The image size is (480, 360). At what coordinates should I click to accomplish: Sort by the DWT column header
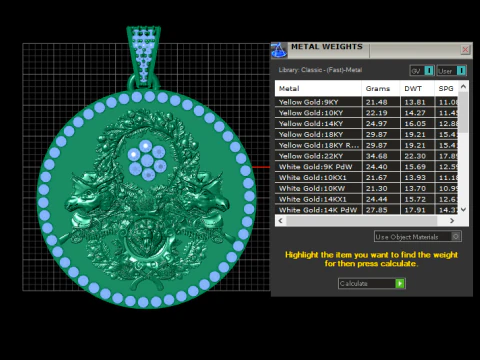tap(417, 88)
